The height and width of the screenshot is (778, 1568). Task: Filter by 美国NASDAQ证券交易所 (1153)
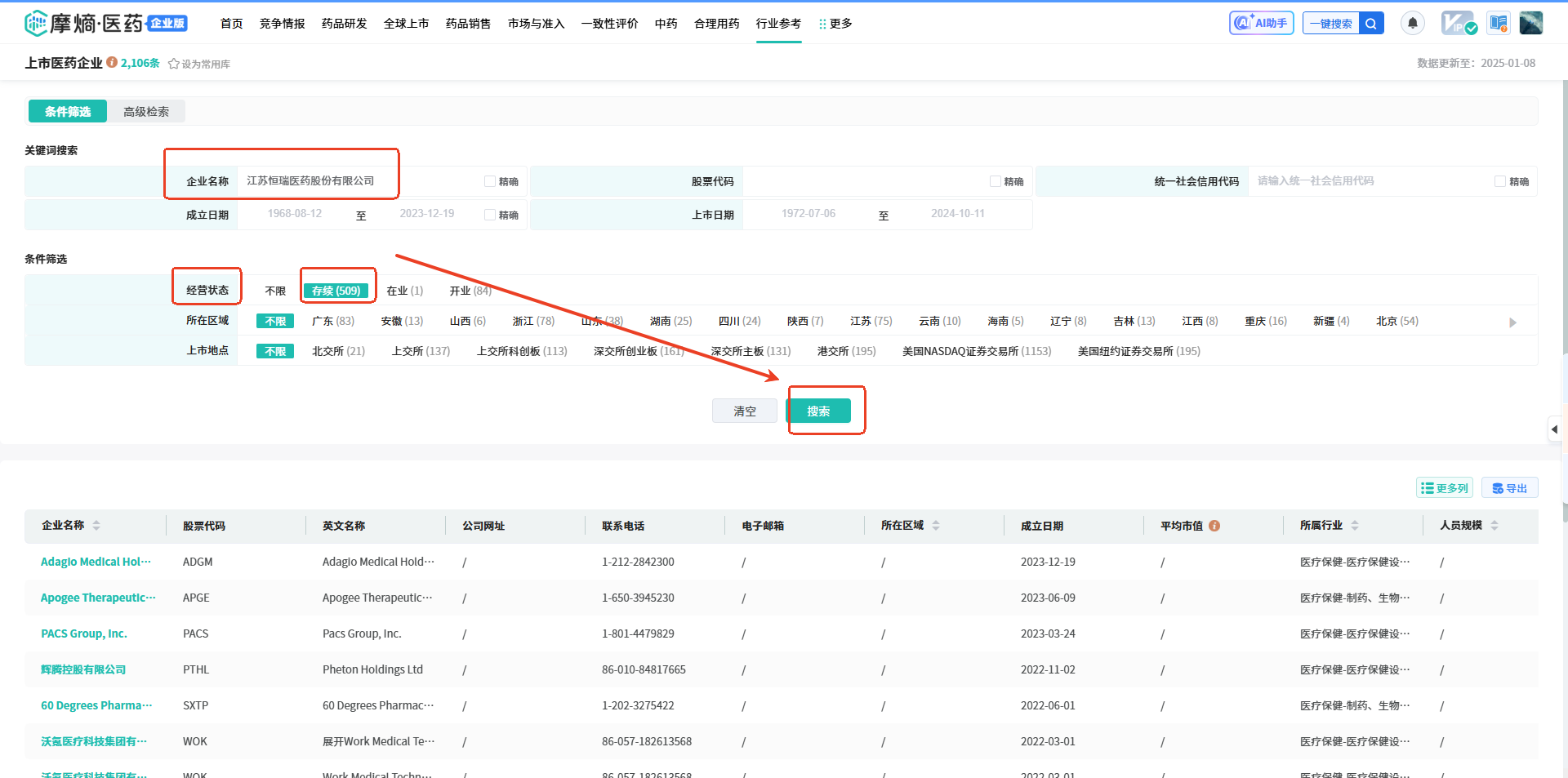[x=977, y=351]
